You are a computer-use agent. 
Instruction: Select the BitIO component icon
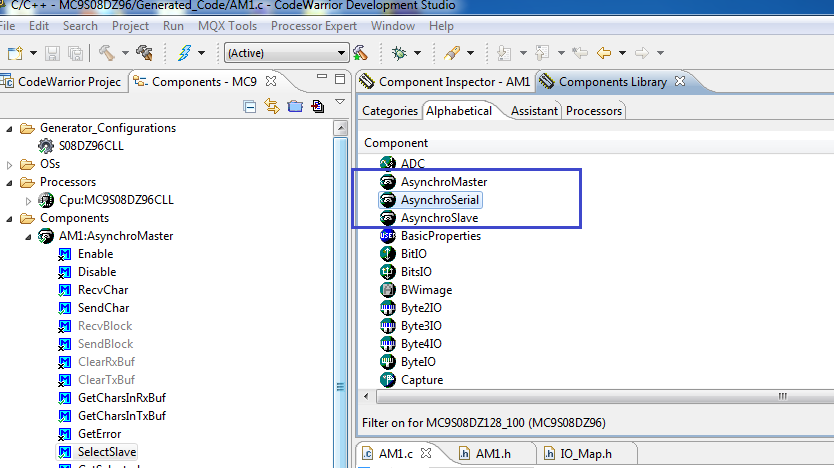(388, 254)
